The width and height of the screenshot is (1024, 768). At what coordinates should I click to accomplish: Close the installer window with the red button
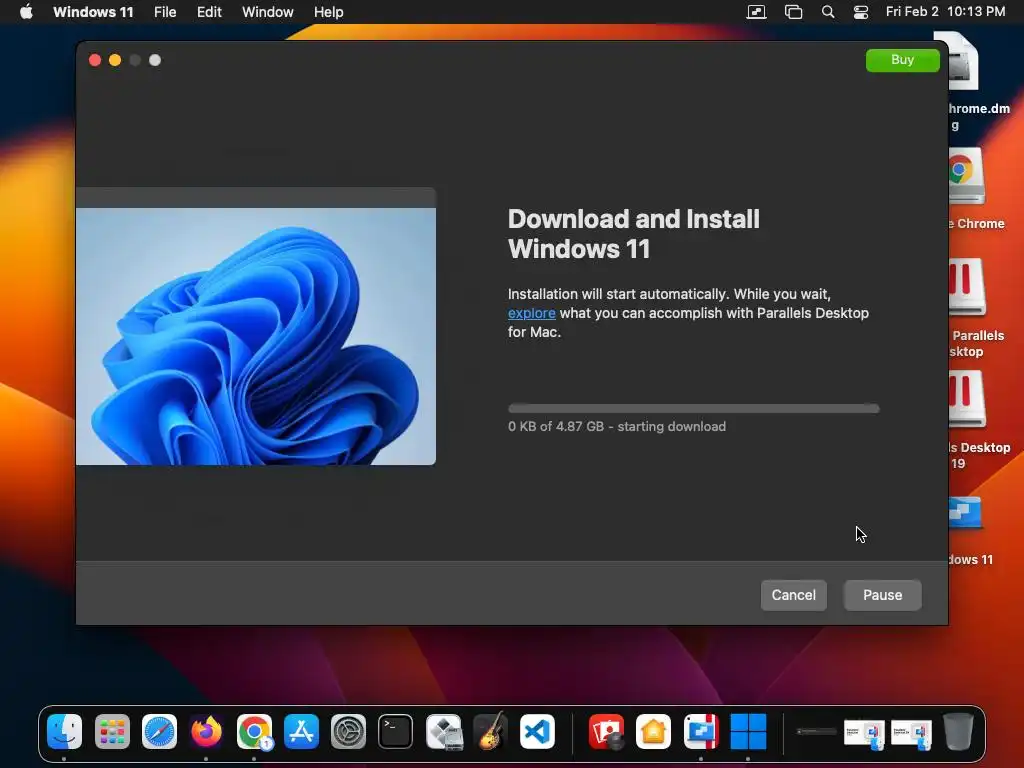[x=95, y=60]
